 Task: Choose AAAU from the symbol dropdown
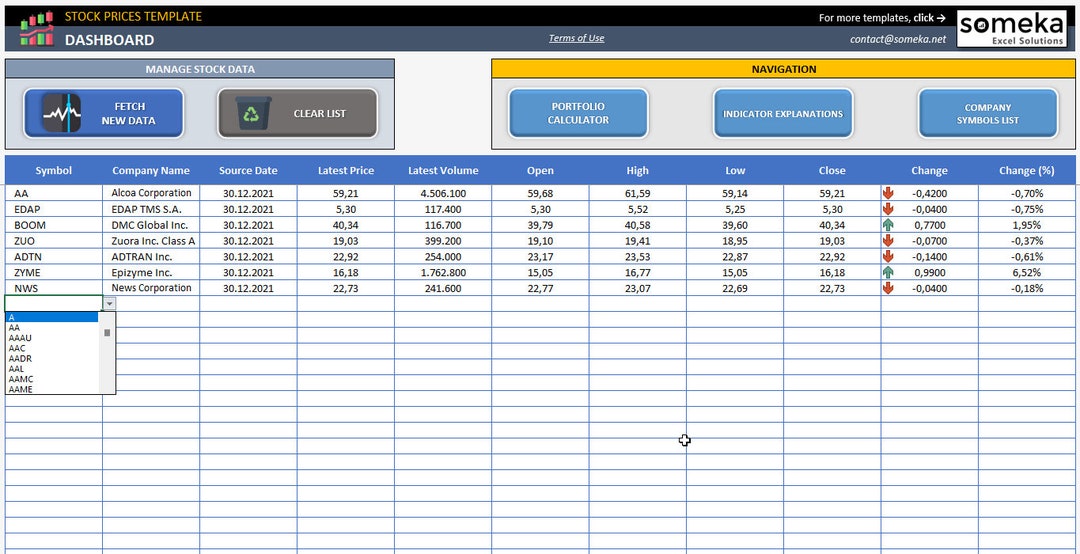52,338
